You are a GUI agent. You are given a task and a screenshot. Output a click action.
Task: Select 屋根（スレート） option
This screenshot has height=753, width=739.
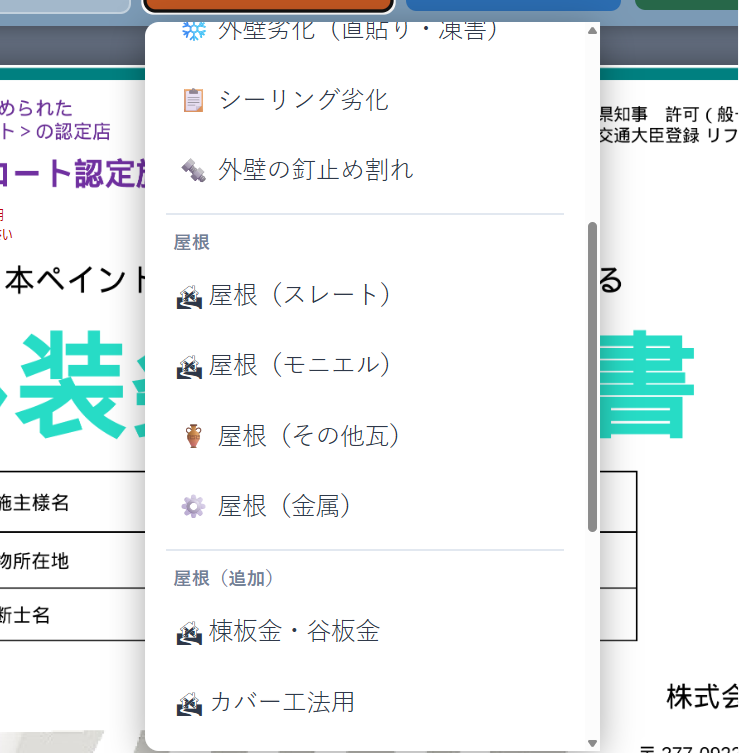point(364,295)
